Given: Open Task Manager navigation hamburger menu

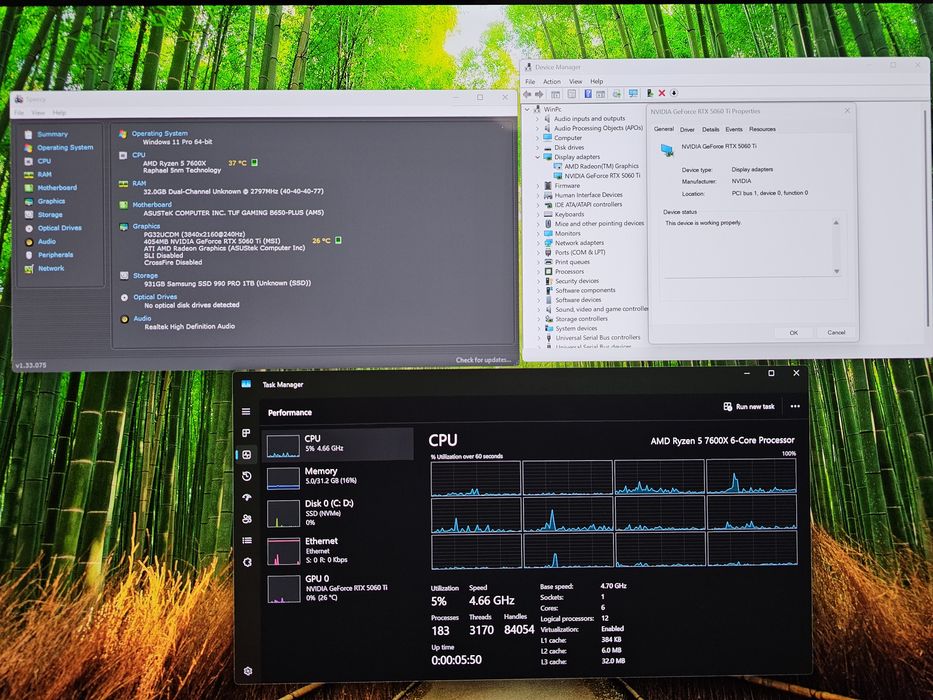Looking at the screenshot, I should [x=246, y=411].
